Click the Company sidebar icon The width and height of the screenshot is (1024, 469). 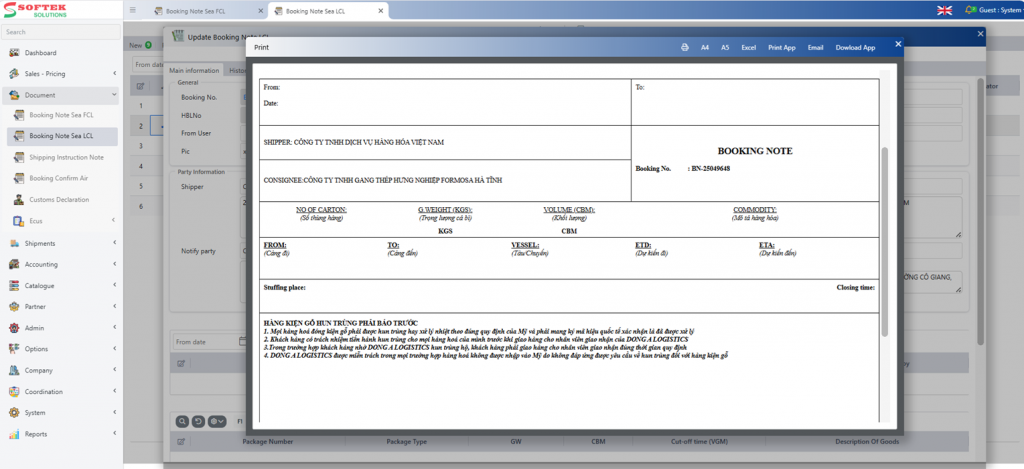coord(14,370)
